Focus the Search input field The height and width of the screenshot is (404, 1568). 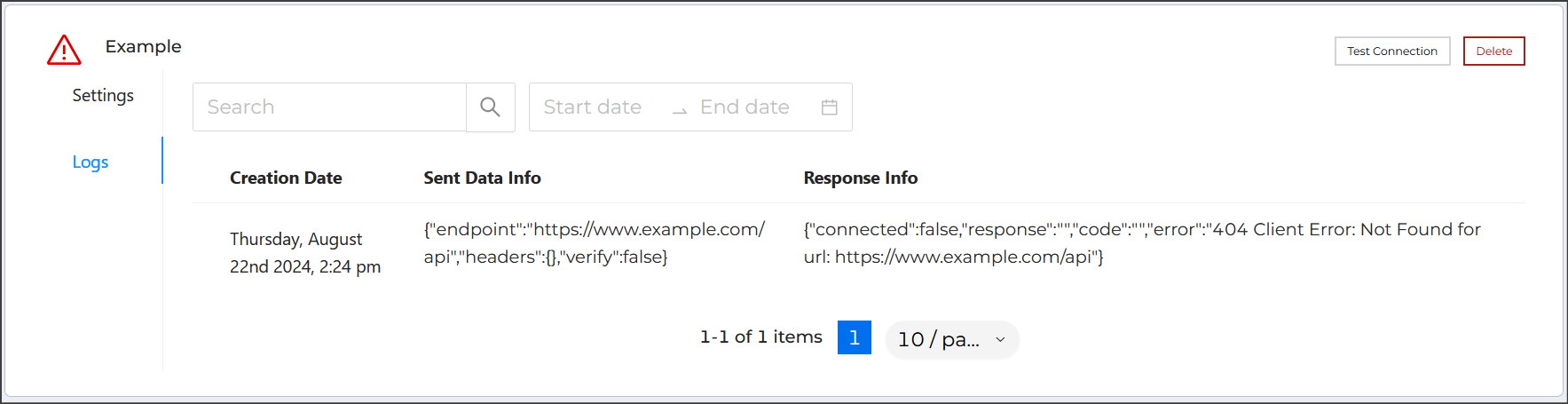329,107
